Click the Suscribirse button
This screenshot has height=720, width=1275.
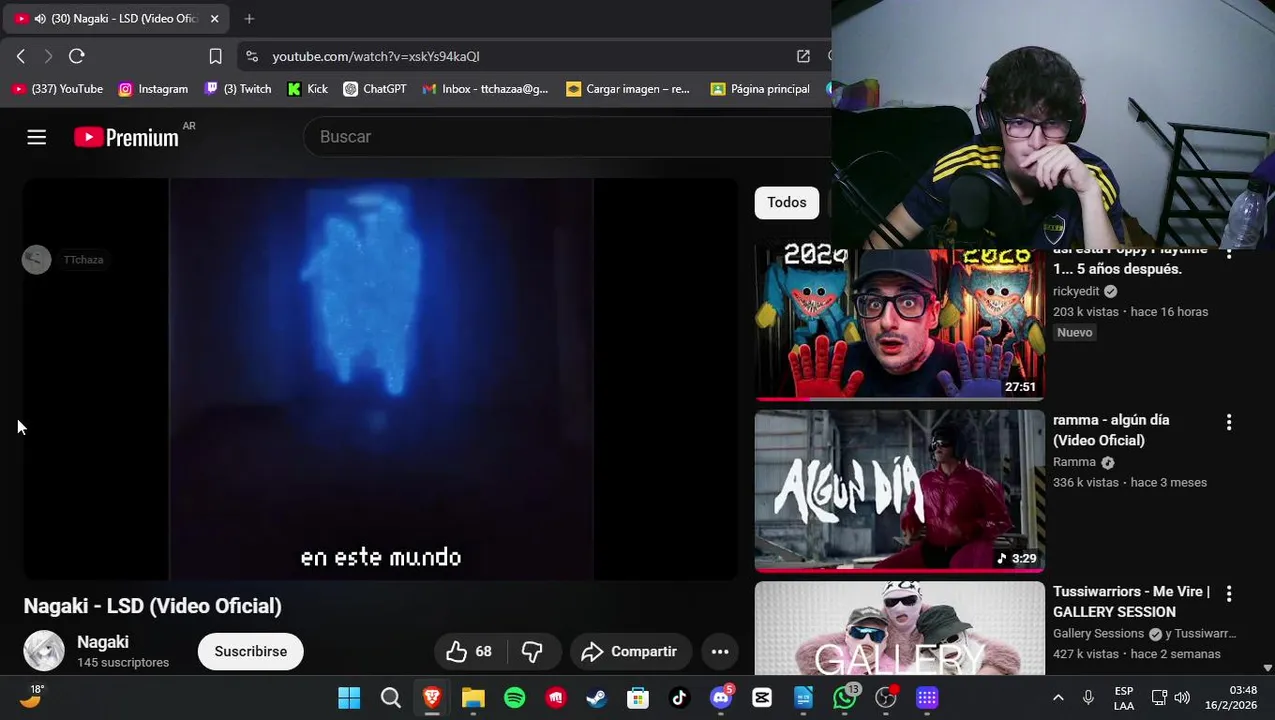tap(250, 651)
